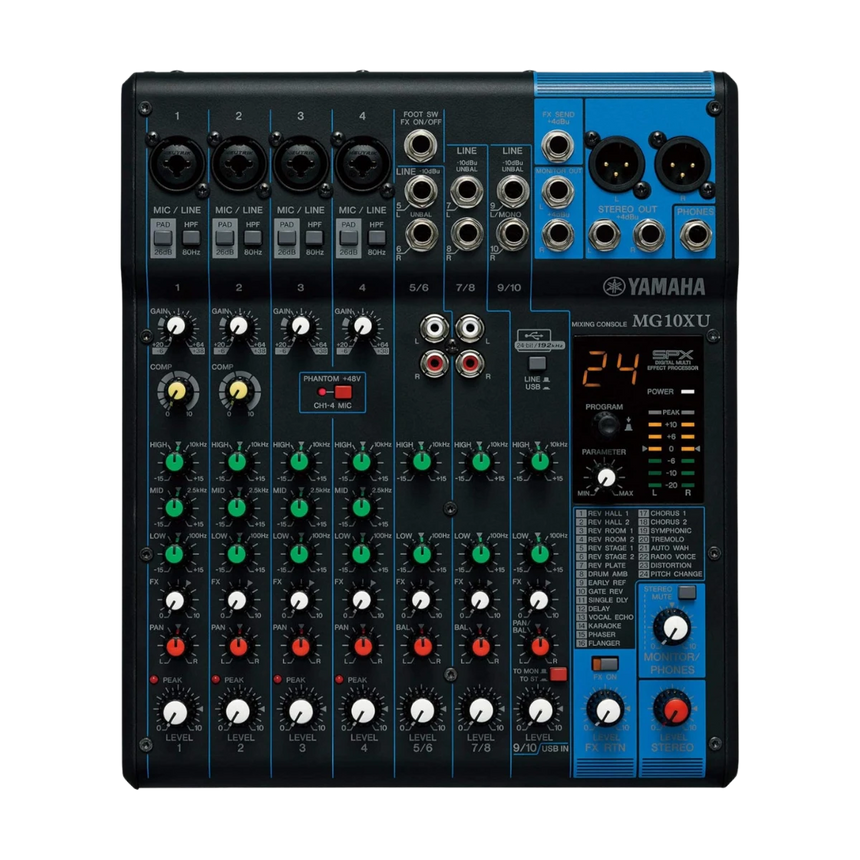This screenshot has height=860, width=860.
Task: Click the channel 3 MID EQ knob
Action: pyautogui.click(x=299, y=508)
